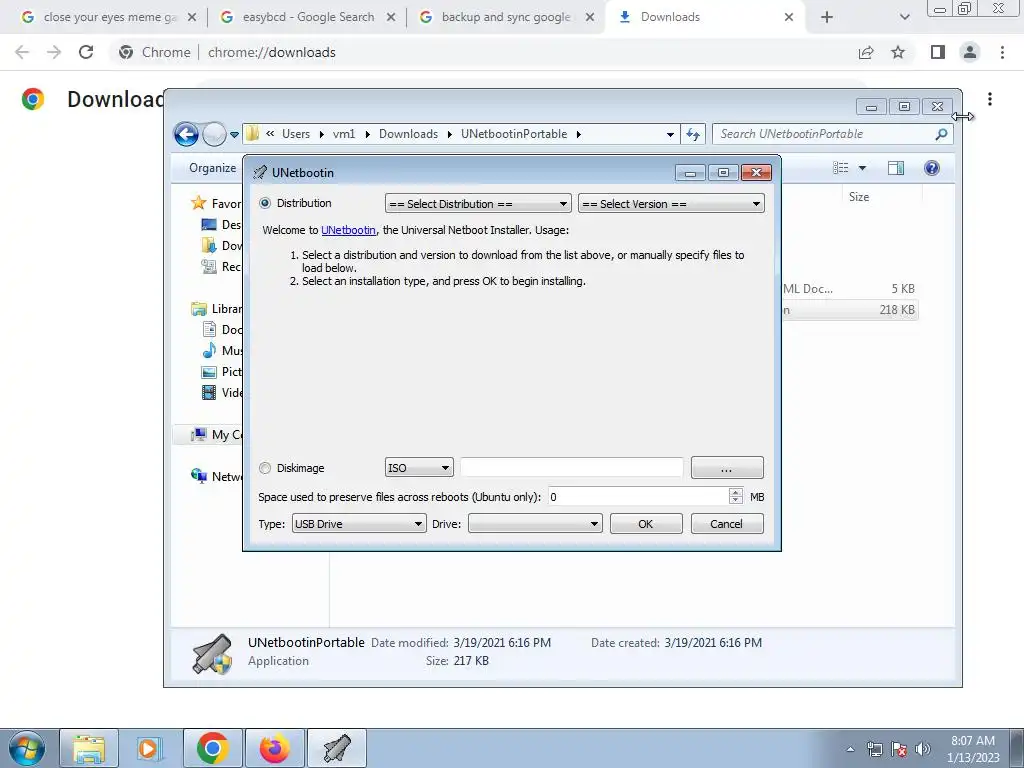This screenshot has height=768, width=1024.
Task: Increase persistence space with up arrow
Action: (x=736, y=492)
